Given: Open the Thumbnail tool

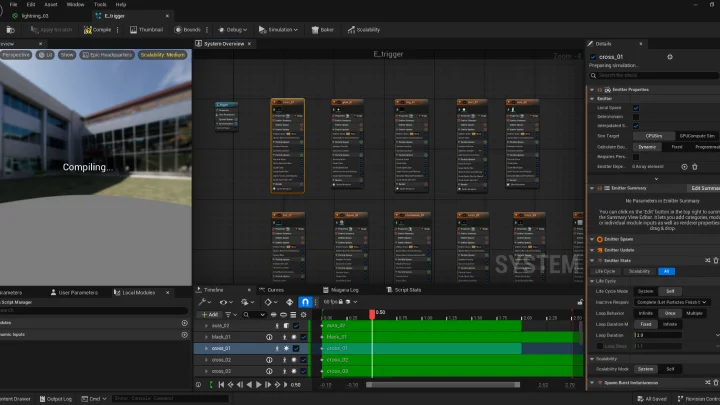Looking at the screenshot, I should pyautogui.click(x=146, y=30).
